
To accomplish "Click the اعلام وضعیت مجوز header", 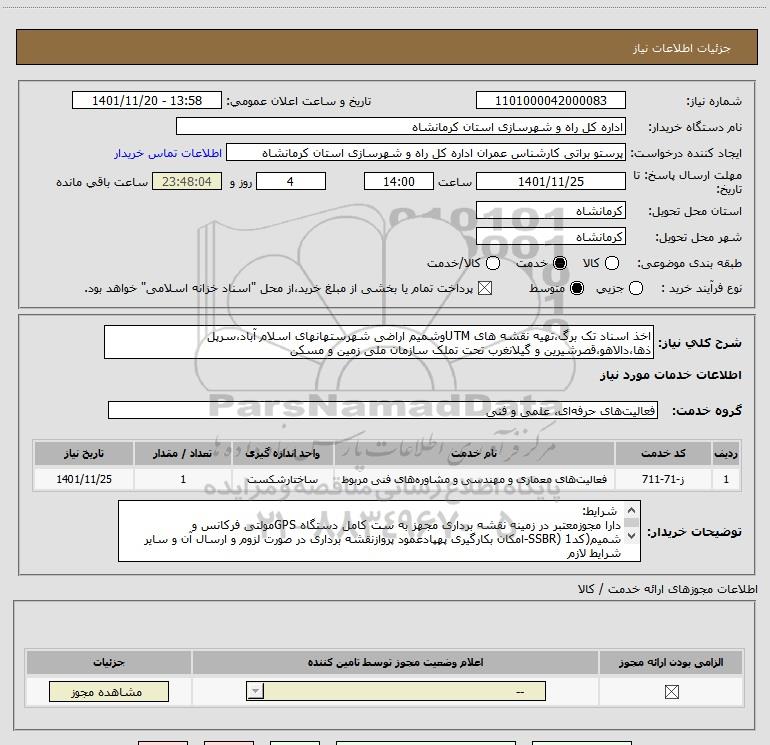I will click(395, 662).
